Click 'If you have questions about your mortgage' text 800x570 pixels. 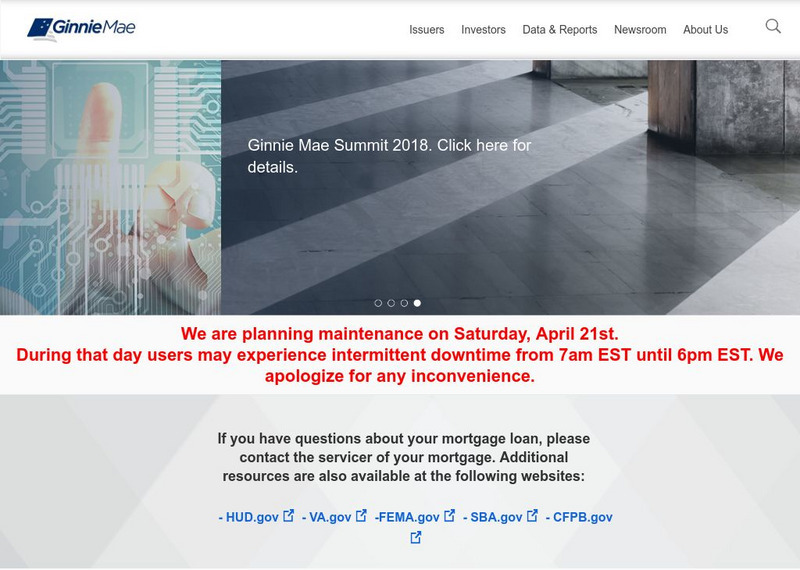click(x=404, y=457)
